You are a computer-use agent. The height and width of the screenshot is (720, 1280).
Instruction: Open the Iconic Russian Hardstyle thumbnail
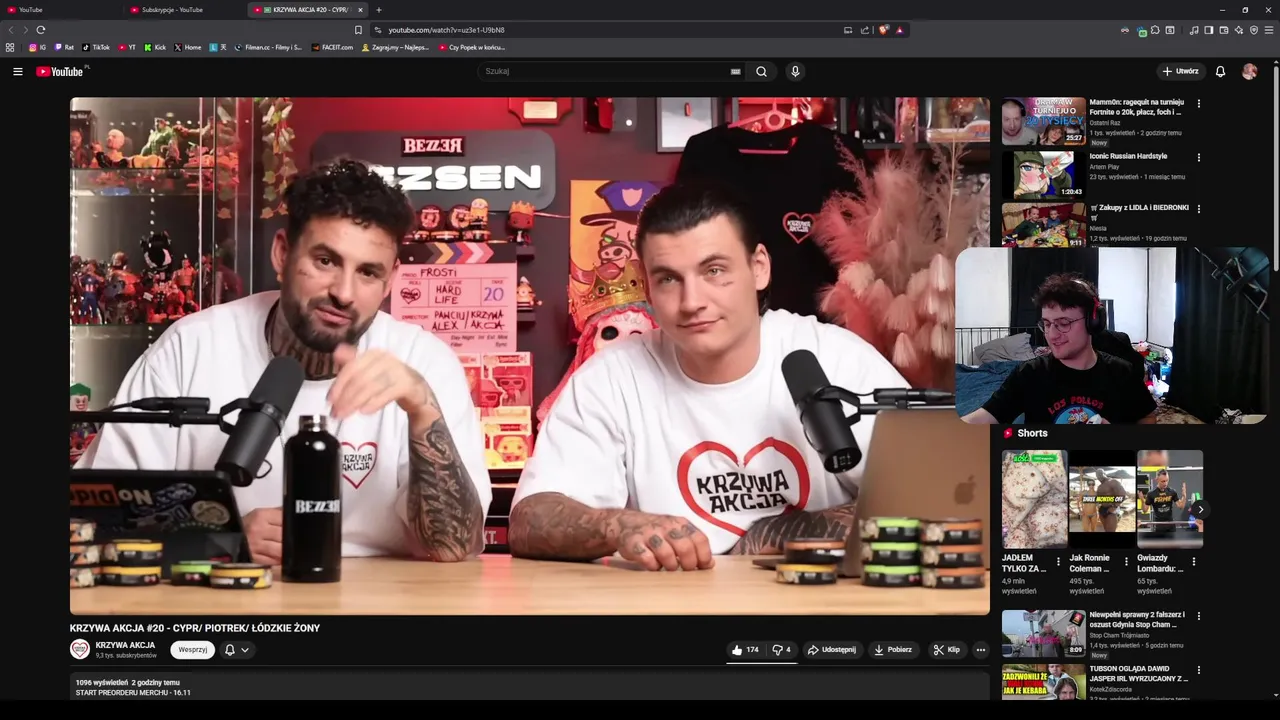tap(1043, 174)
